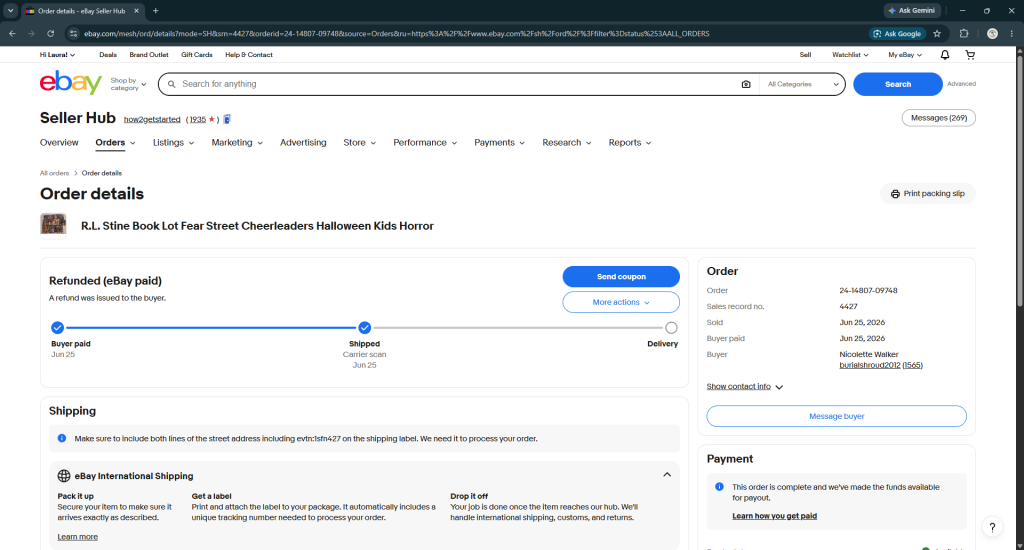
Task: Click the Sell link in header
Action: coord(805,55)
